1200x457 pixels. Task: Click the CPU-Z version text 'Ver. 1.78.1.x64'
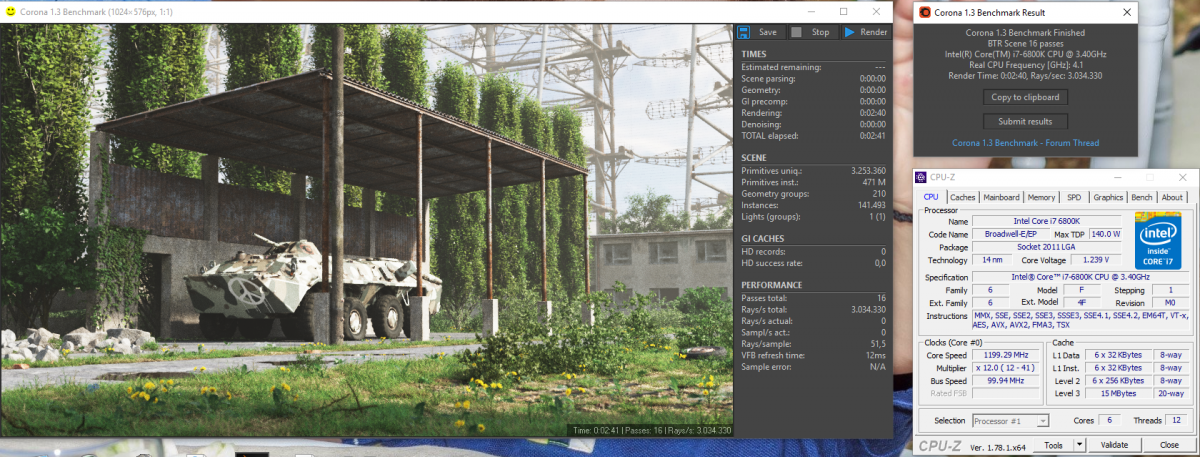[x=997, y=446]
